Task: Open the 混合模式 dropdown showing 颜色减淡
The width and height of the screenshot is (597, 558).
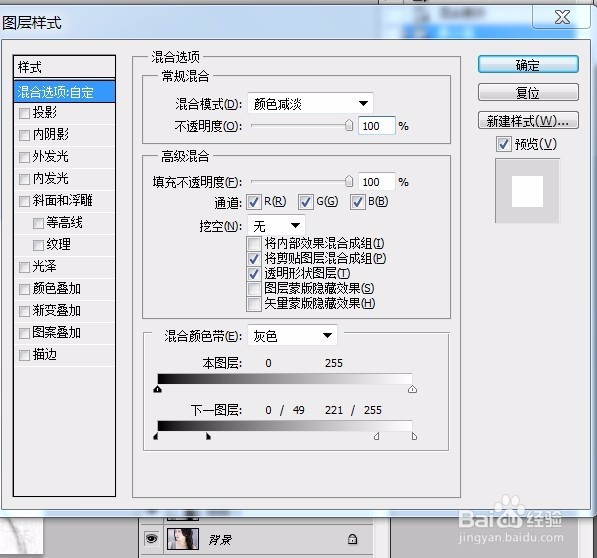Action: click(x=310, y=103)
